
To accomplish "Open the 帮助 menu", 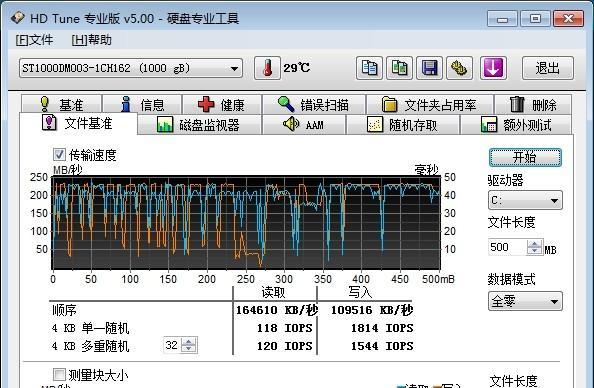I will tap(92, 40).
